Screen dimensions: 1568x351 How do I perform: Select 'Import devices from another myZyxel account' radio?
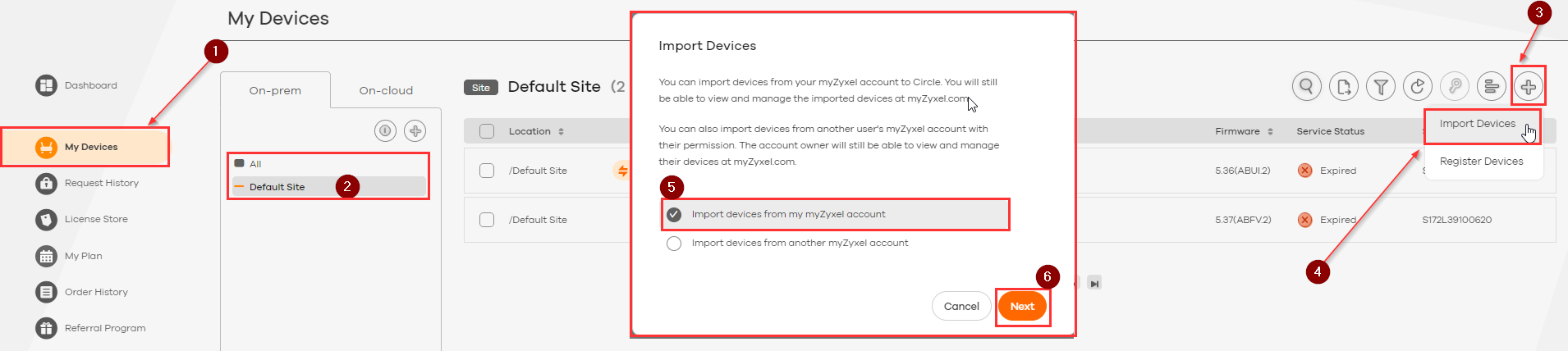point(674,244)
